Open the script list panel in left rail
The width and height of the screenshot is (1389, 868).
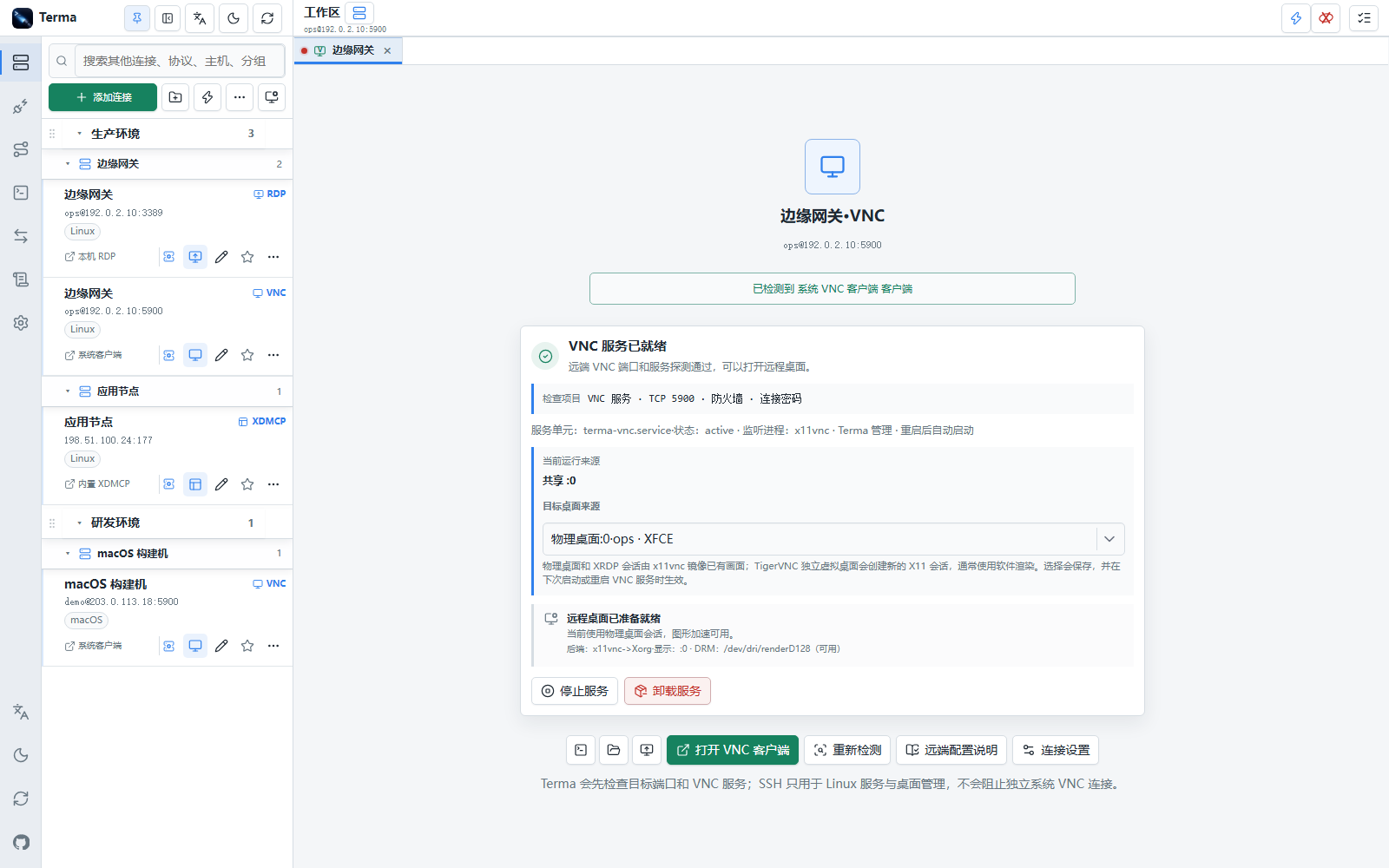(21, 279)
